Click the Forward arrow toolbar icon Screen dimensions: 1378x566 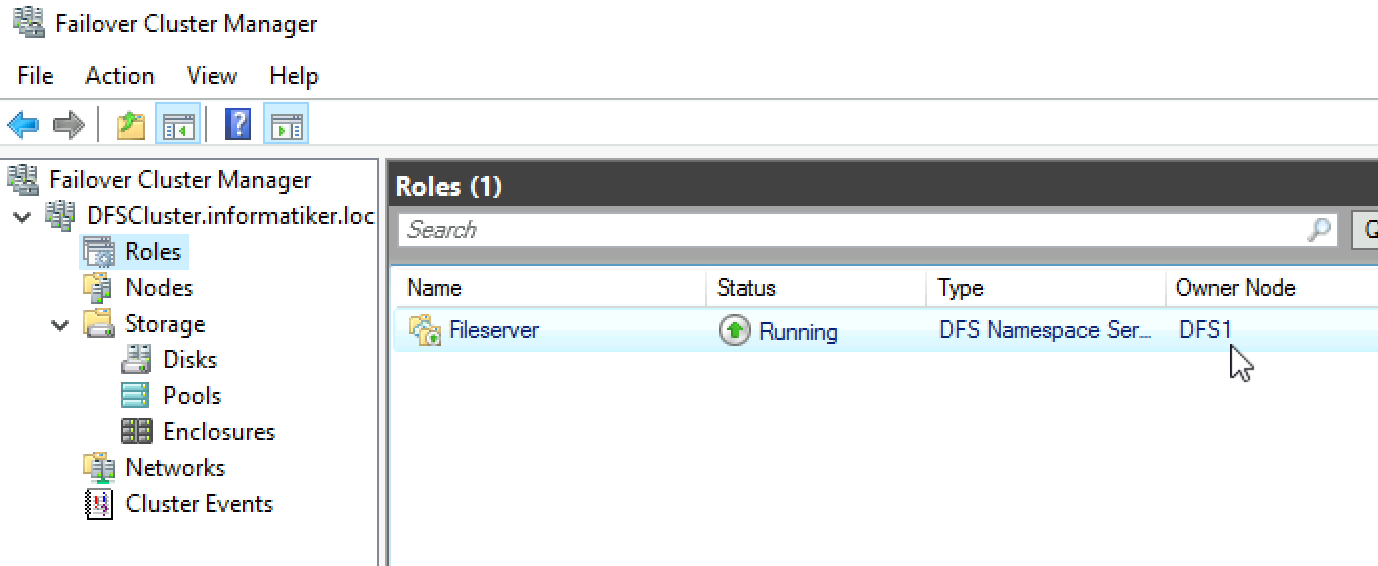click(68, 125)
